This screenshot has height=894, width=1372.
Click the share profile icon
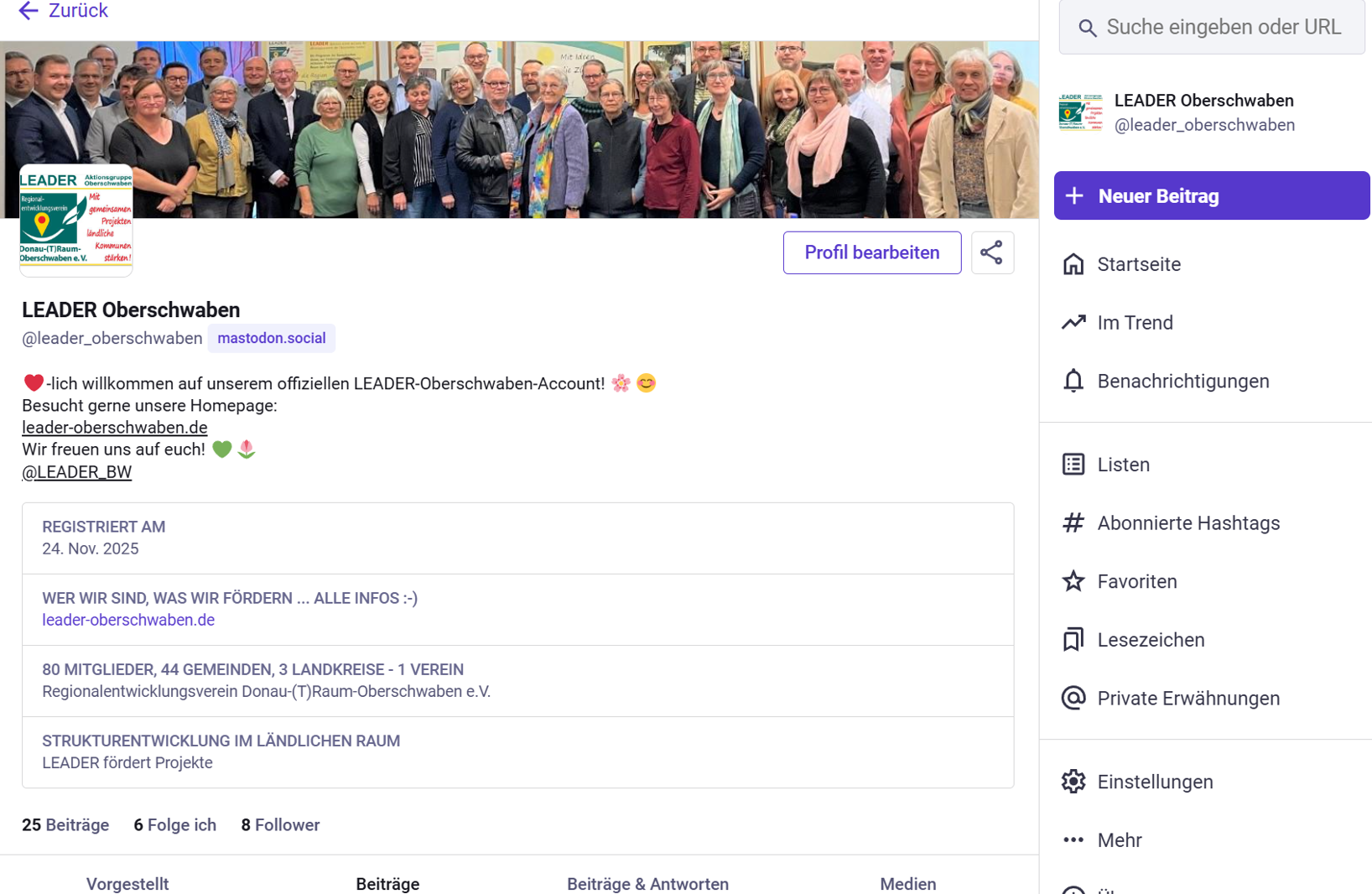(x=992, y=252)
